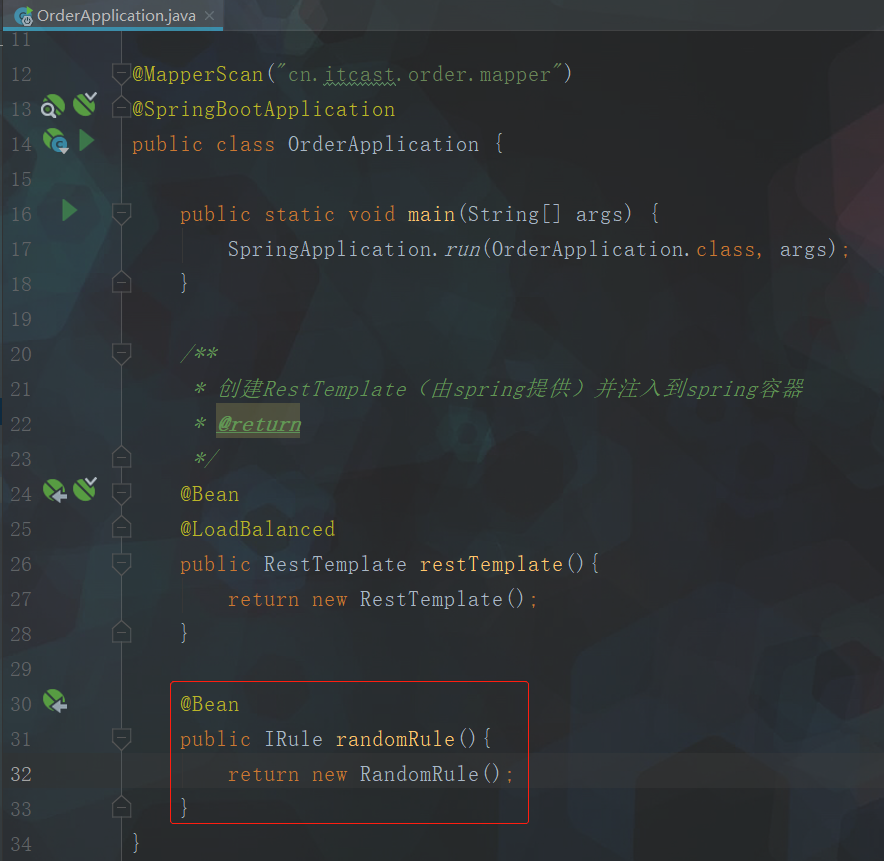
Task: Select the OrderApplication.java editor tab
Action: (113, 15)
